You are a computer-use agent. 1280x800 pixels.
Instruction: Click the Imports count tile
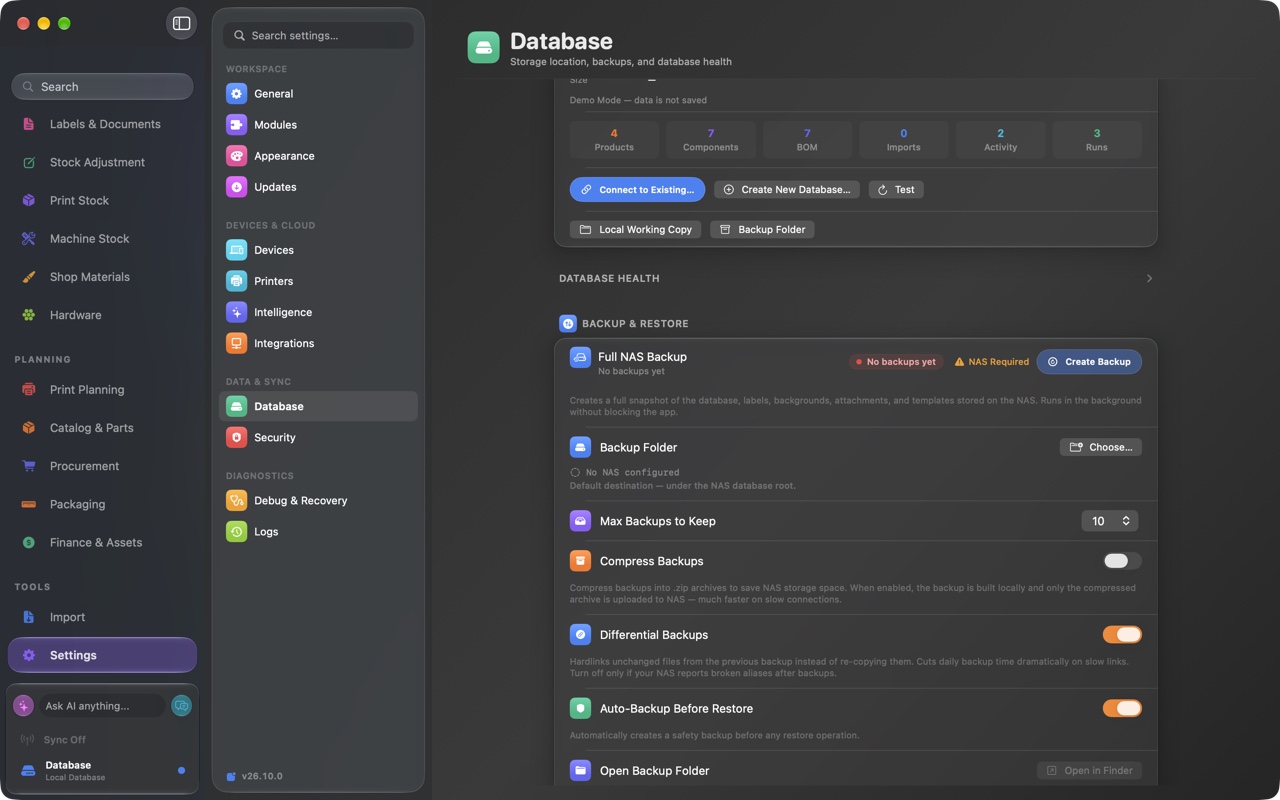(x=904, y=140)
